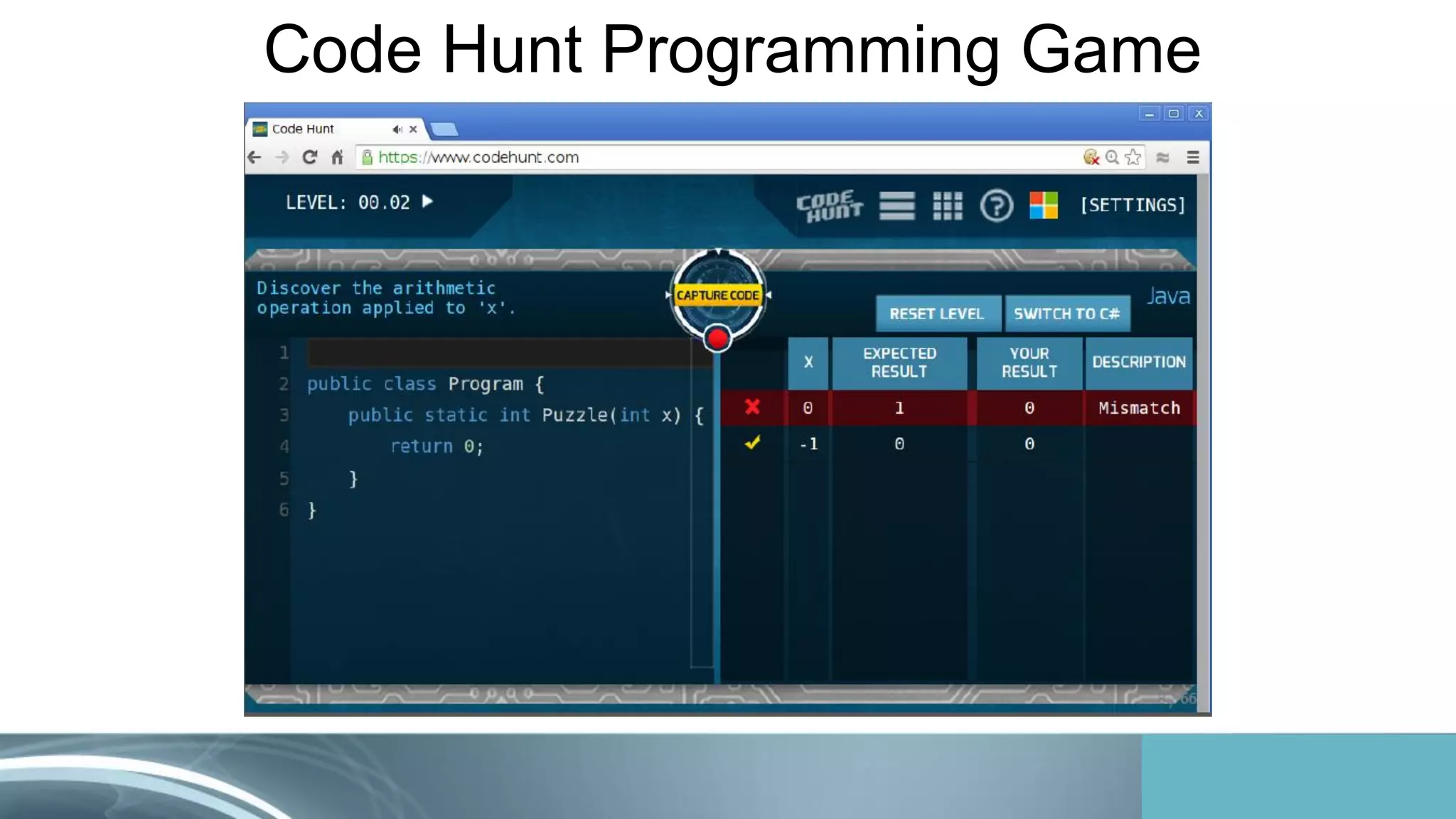Viewport: 1456px width, 819px height.
Task: Click the wavy extension icon in browser toolbar
Action: click(x=1163, y=157)
